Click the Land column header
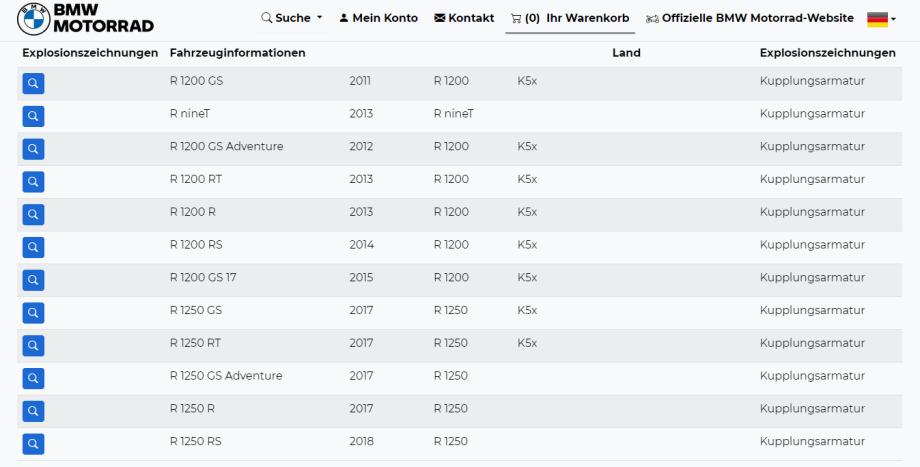 point(626,52)
